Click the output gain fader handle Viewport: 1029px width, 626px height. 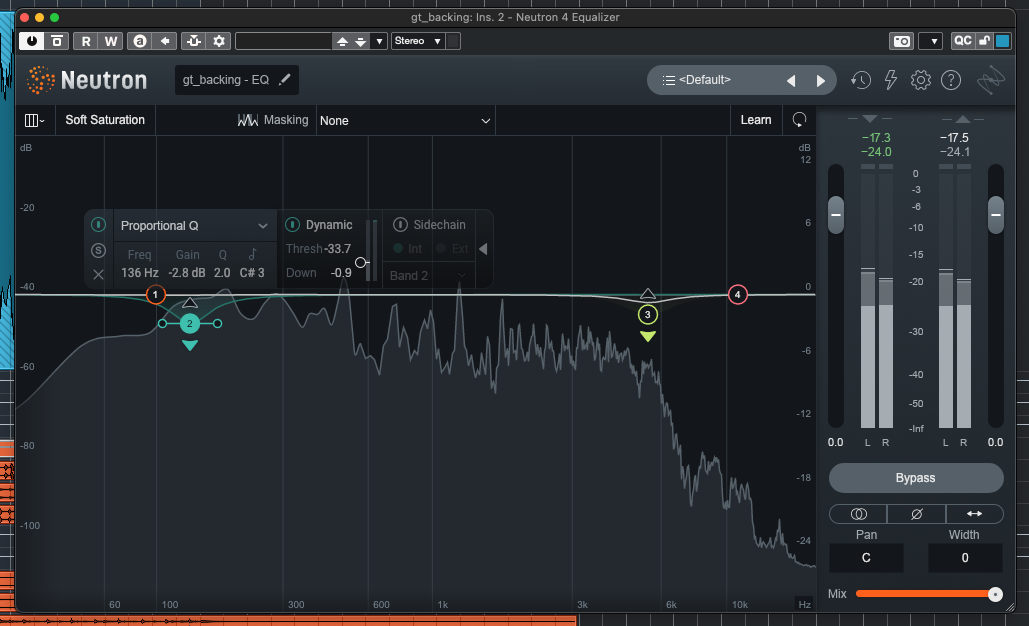[996, 215]
